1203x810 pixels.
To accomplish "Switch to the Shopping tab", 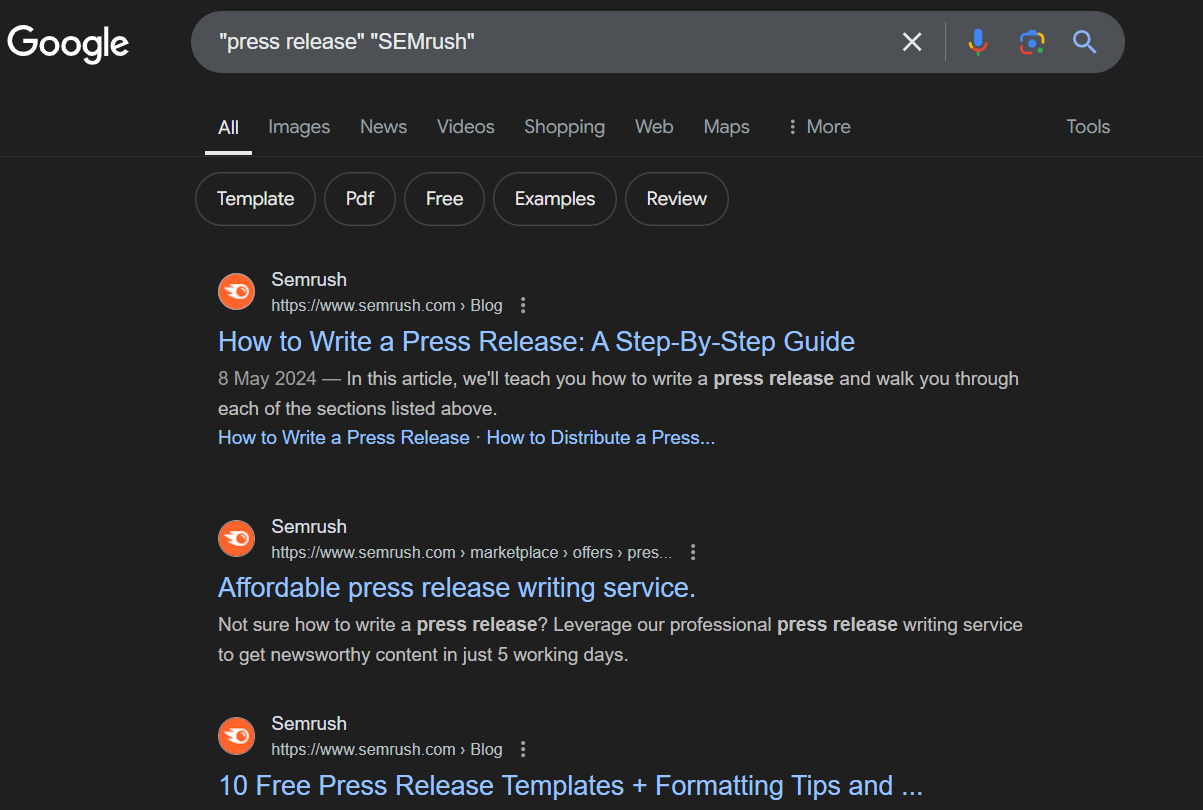I will (564, 127).
